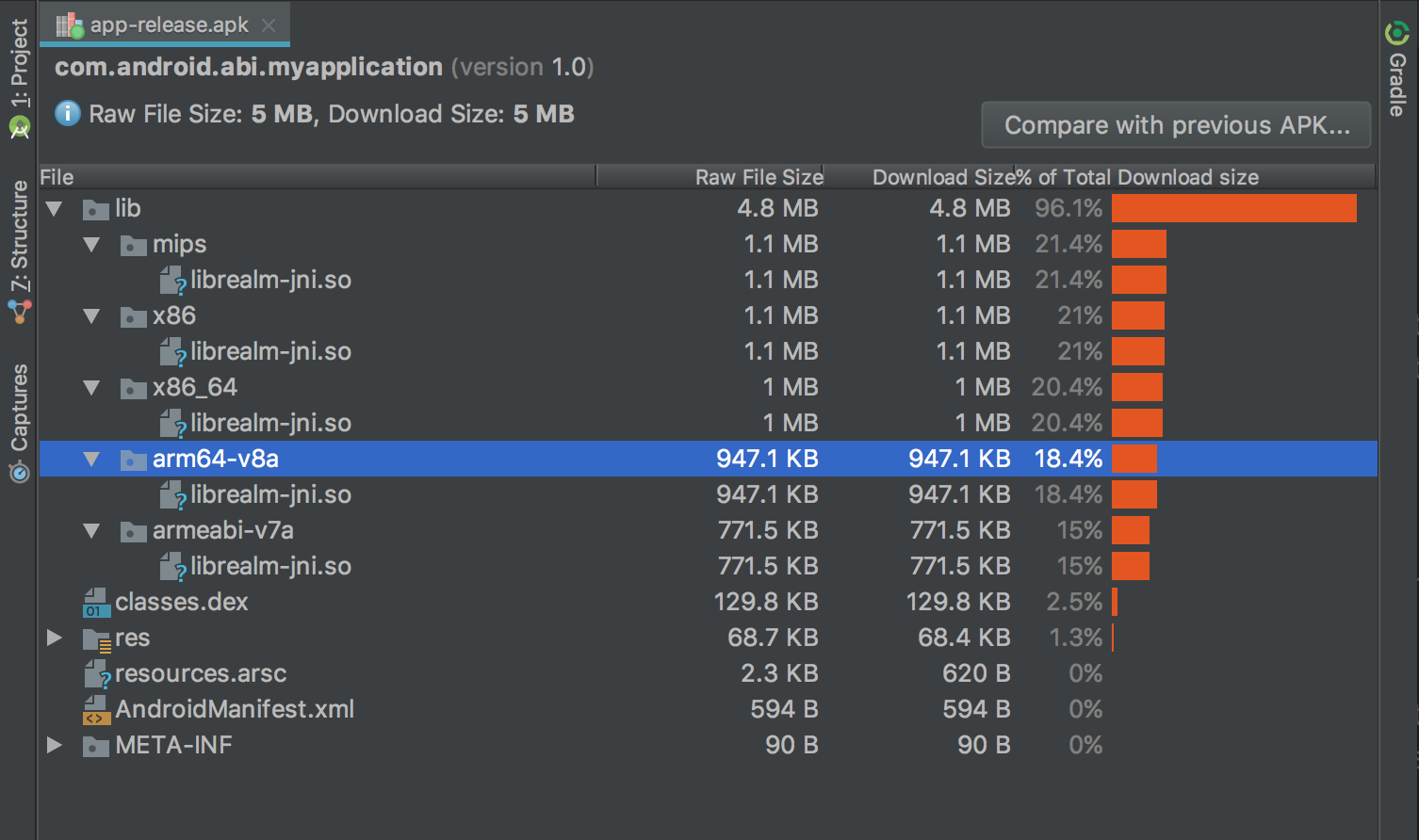This screenshot has height=840, width=1419.
Task: Collapse the x86 folder
Action: pos(91,316)
